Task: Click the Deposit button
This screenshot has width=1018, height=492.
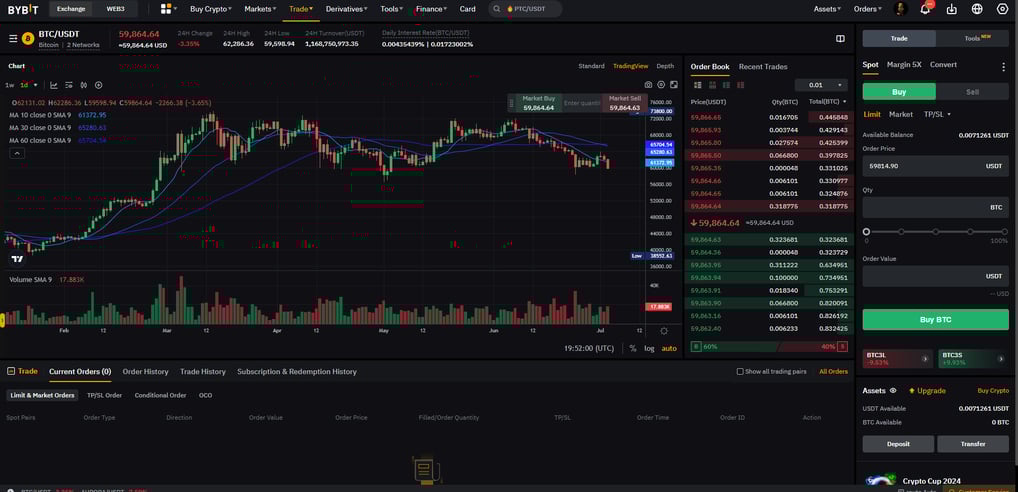Action: click(x=899, y=444)
